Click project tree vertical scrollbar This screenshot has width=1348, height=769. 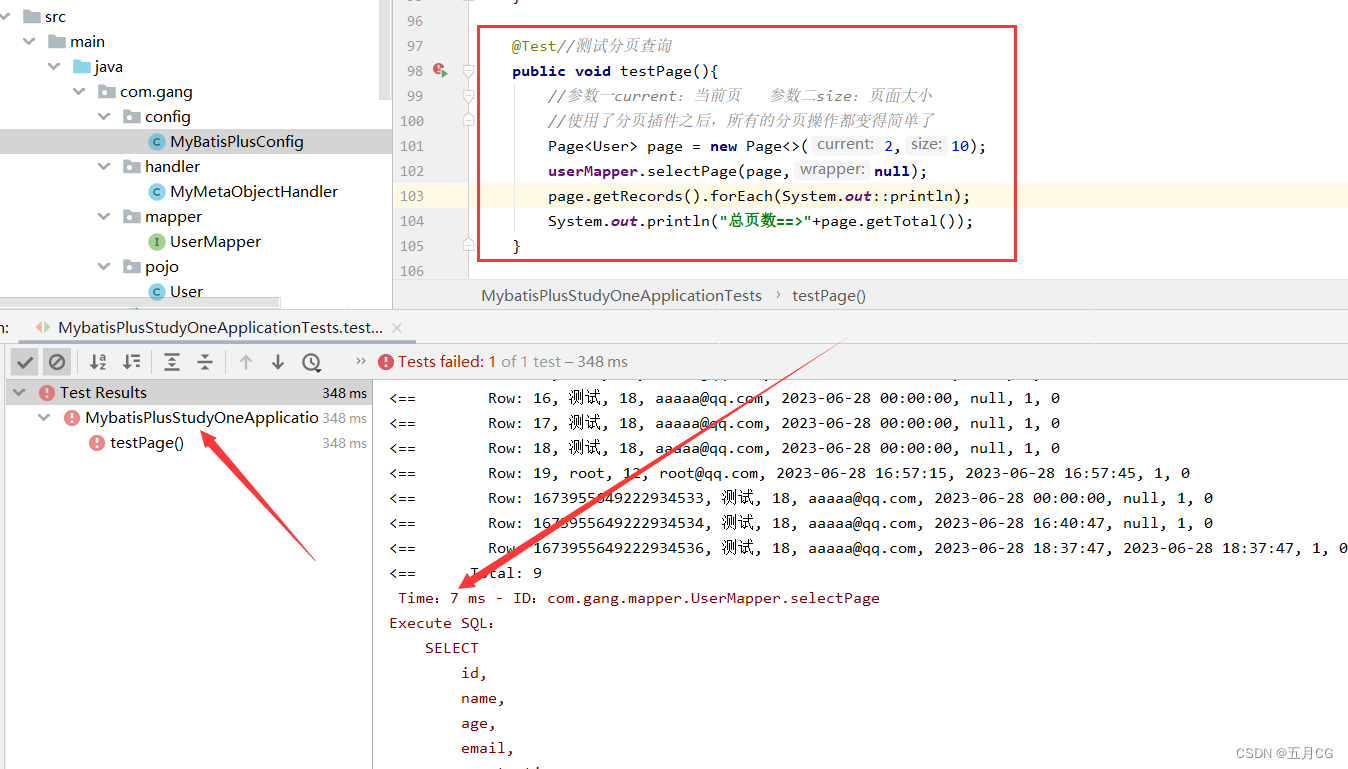(x=385, y=50)
